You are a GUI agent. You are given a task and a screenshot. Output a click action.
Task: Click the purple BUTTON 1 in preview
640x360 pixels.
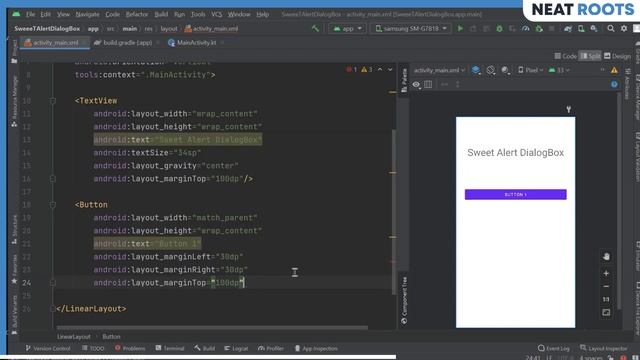516,194
